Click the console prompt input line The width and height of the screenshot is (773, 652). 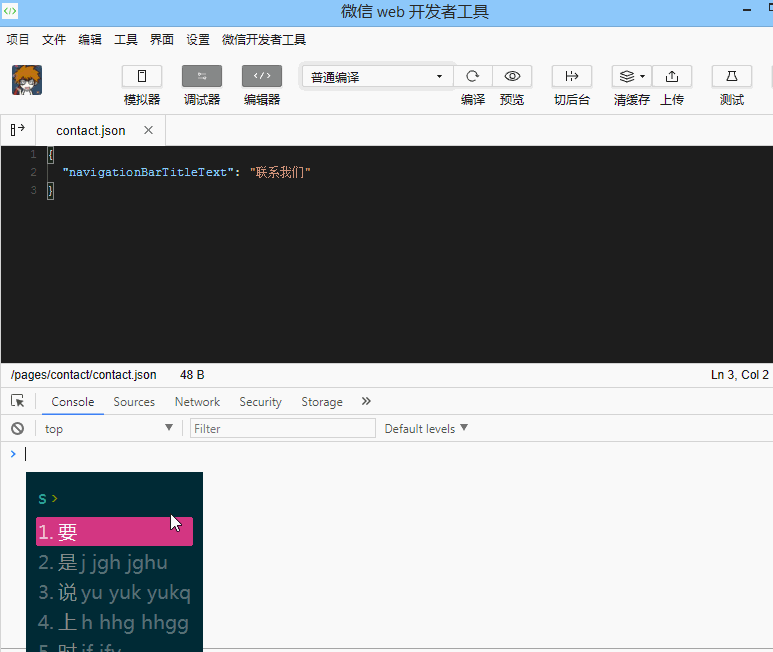pyautogui.click(x=394, y=454)
